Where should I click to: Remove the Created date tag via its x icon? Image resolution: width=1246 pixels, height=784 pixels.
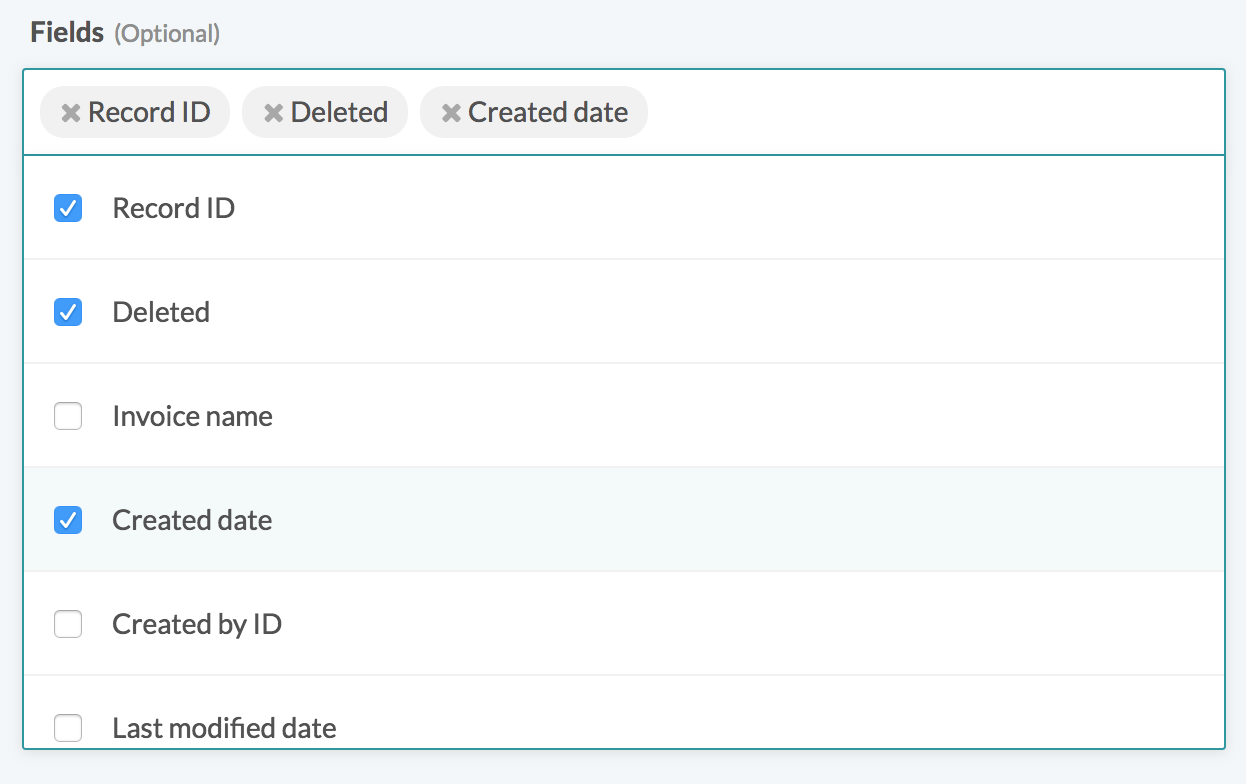(x=451, y=113)
